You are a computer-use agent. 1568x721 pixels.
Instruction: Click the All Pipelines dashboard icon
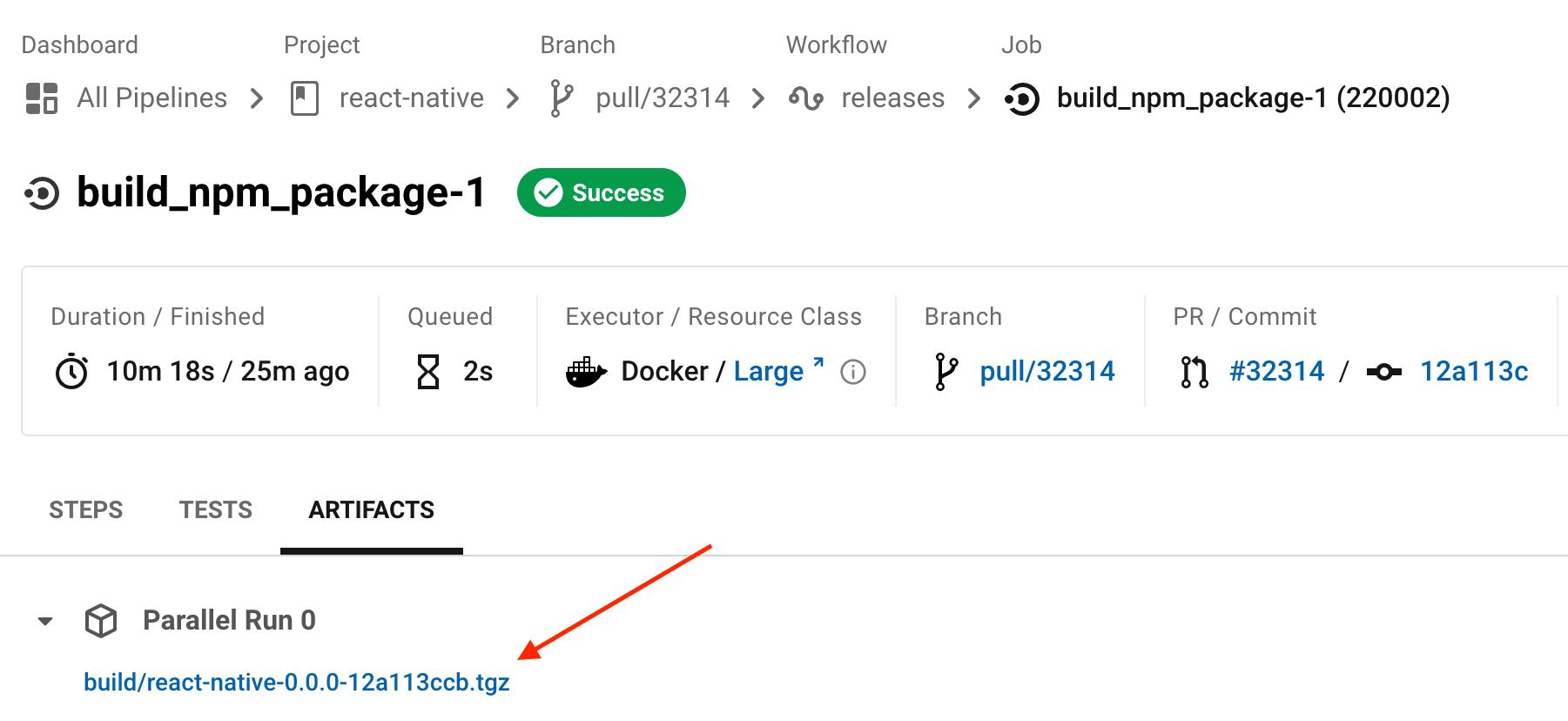41,98
